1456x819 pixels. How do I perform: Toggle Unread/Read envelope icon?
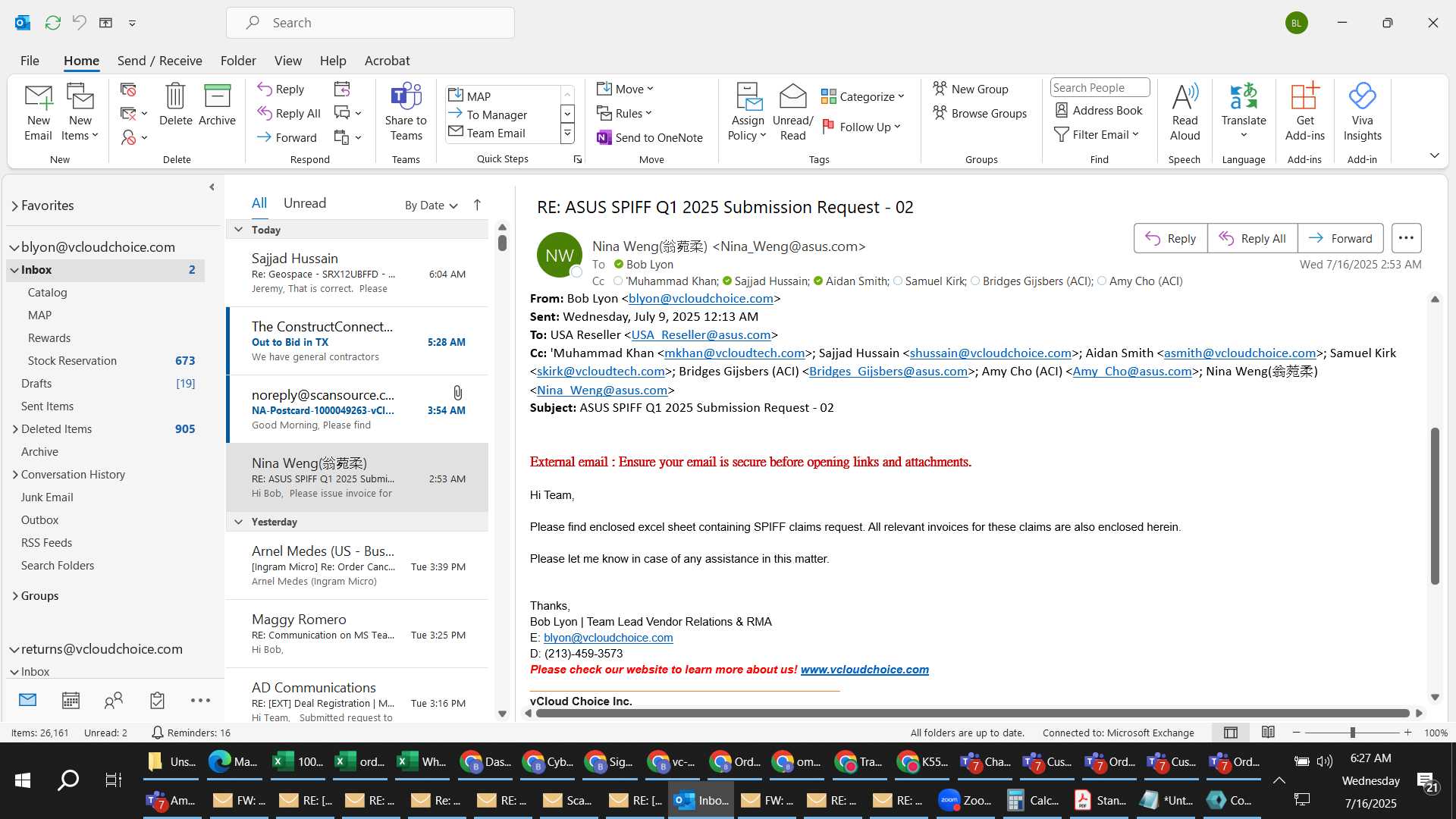[x=792, y=112]
